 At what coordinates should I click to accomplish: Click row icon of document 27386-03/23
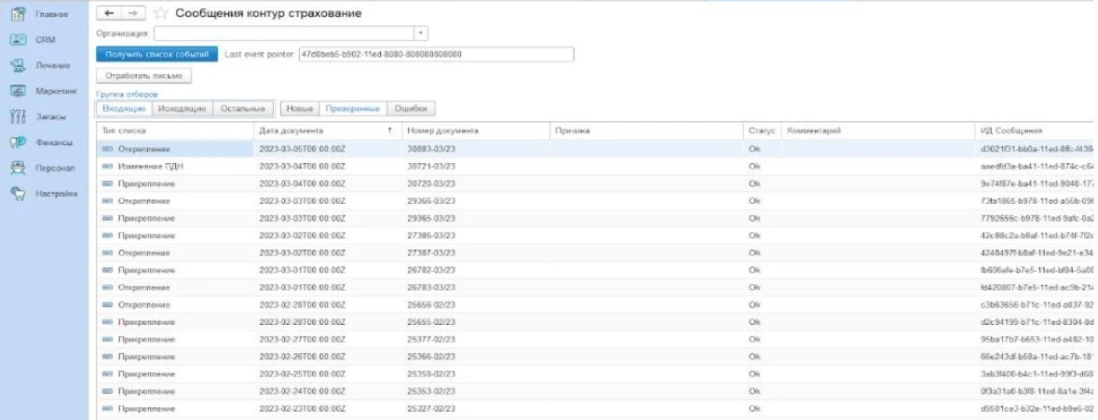pos(108,235)
